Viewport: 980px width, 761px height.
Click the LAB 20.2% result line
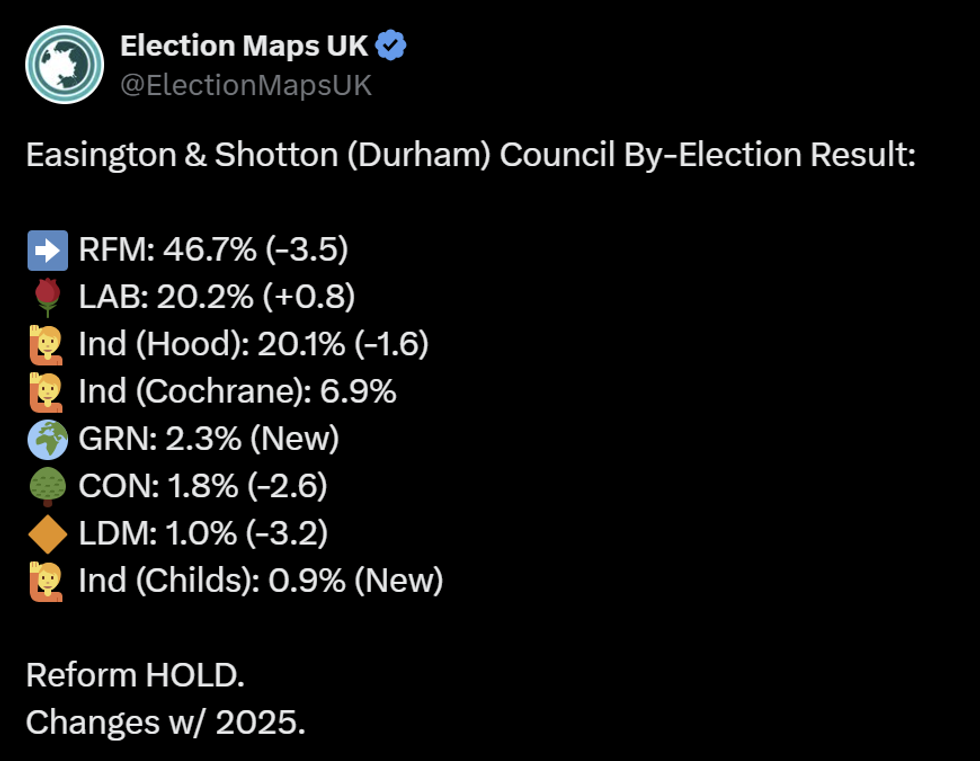coord(216,296)
